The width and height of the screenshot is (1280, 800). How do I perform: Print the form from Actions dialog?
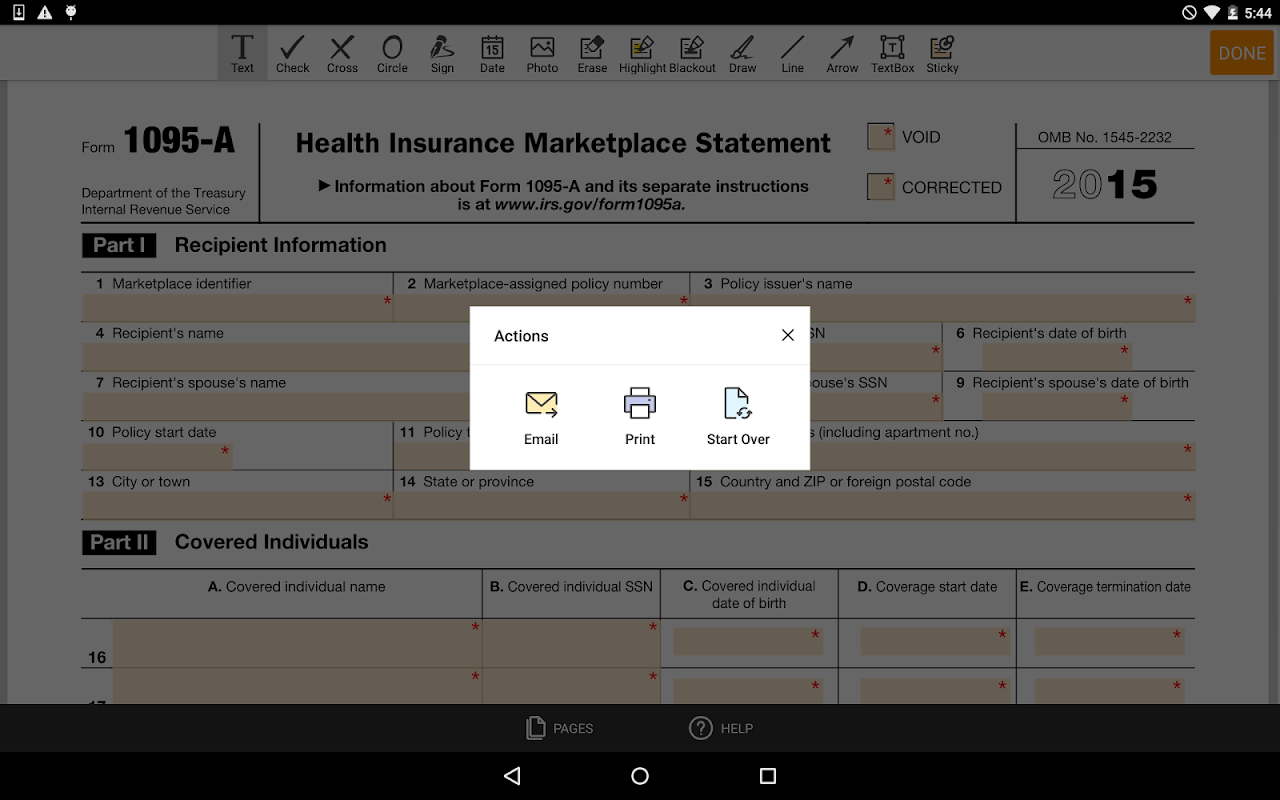coord(640,416)
